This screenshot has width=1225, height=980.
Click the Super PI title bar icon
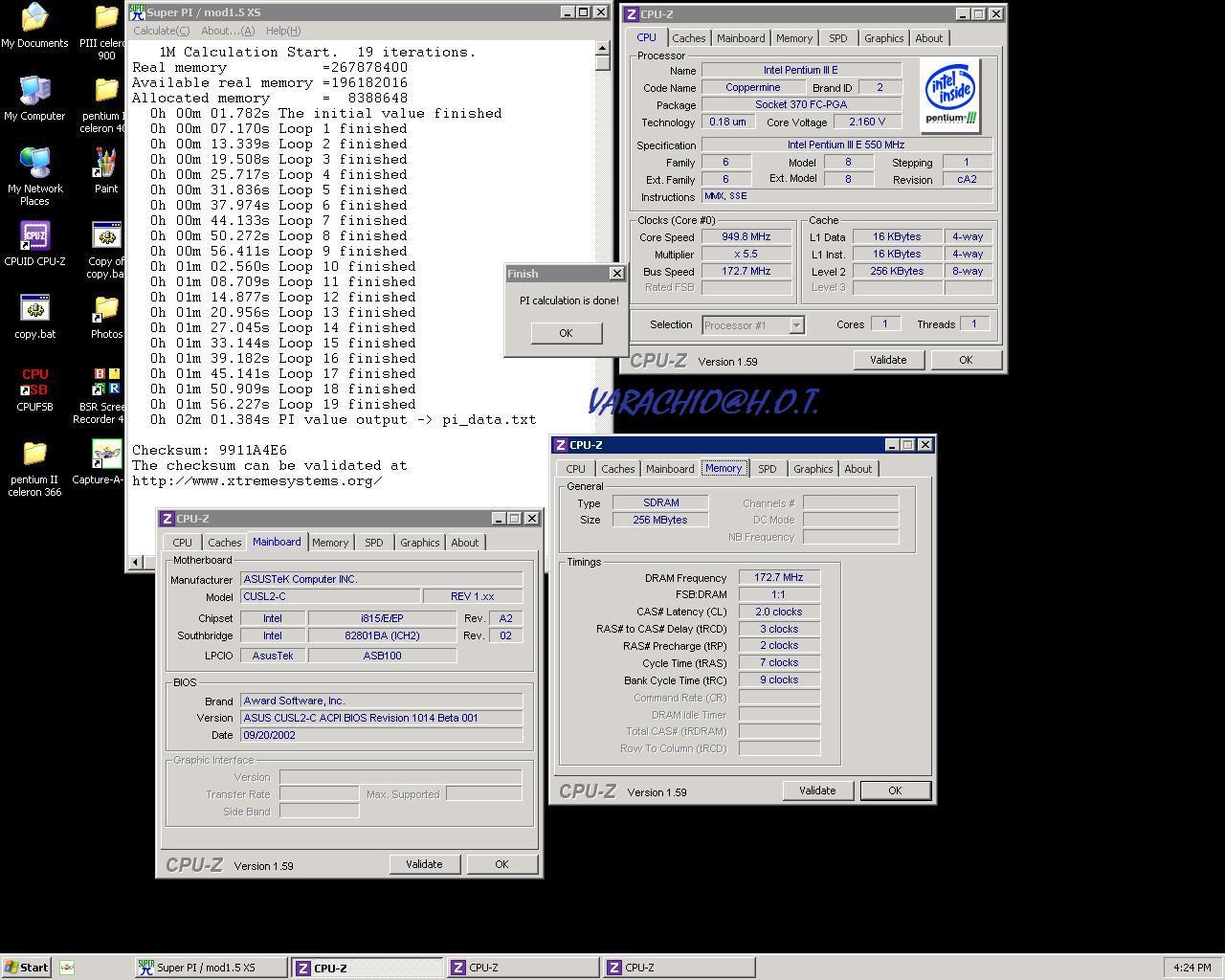pyautogui.click(x=137, y=12)
